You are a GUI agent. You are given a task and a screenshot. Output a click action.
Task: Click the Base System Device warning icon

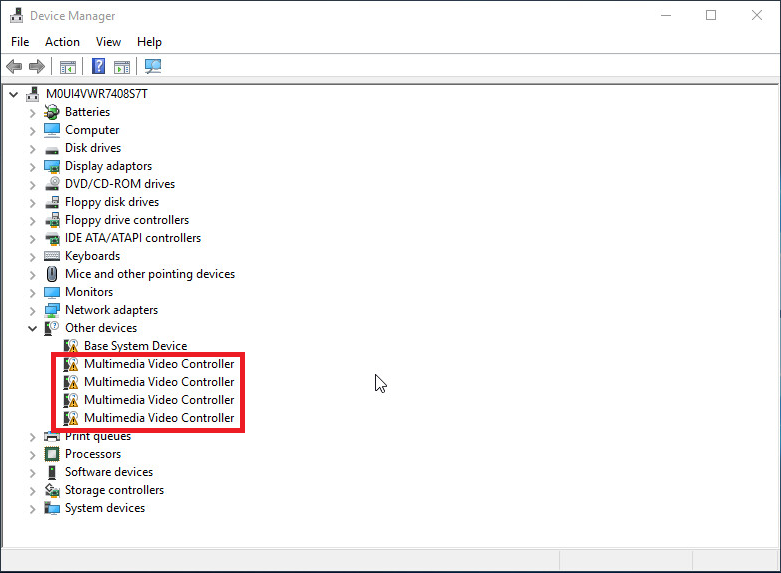tap(71, 346)
